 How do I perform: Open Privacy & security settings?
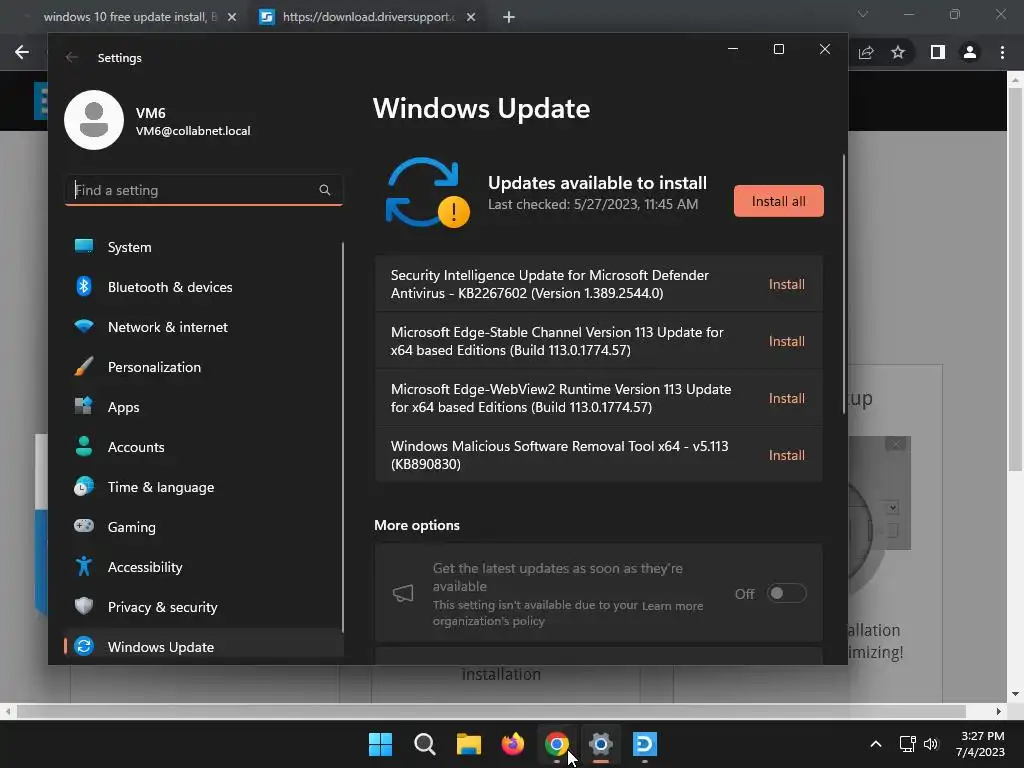click(204, 607)
